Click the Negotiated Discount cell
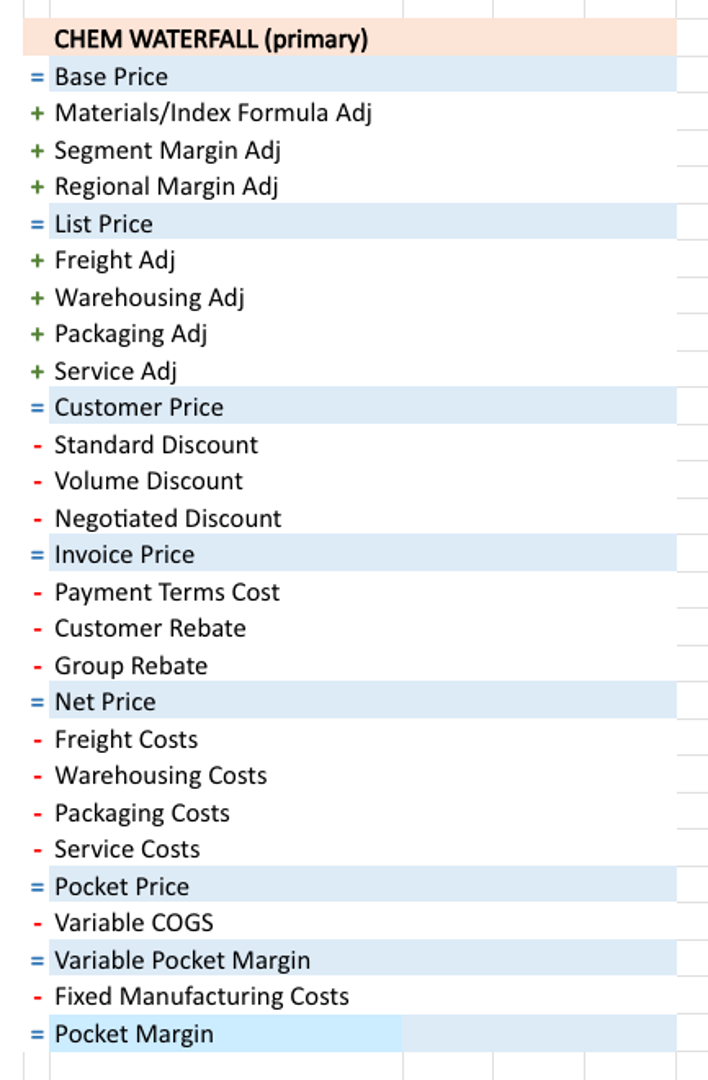Screen dimensions: 708x1080 coord(168,519)
